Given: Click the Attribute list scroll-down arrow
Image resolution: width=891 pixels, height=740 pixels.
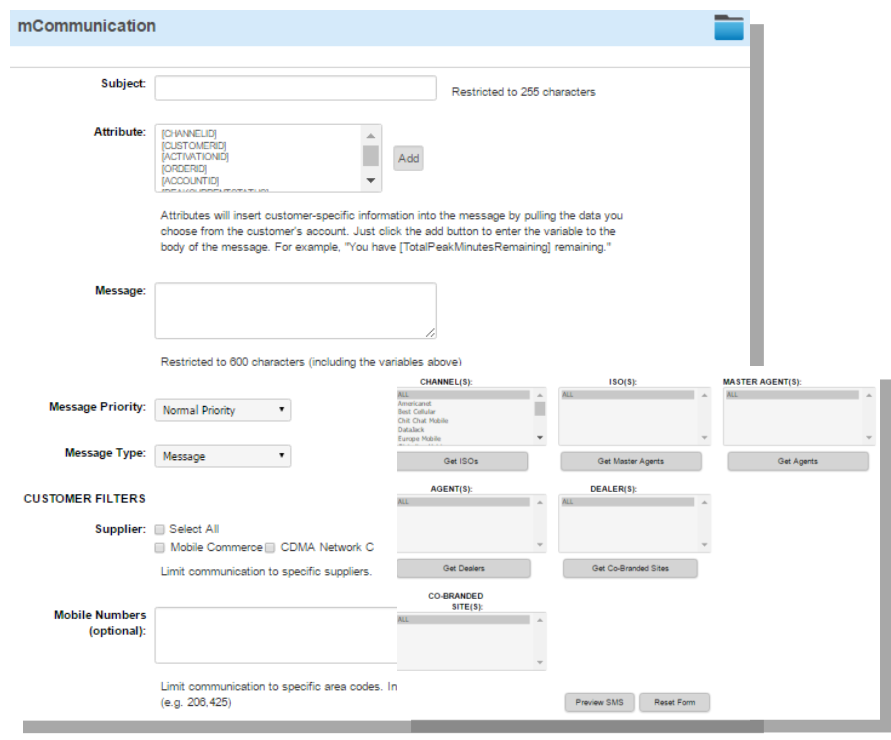Looking at the screenshot, I should pos(370,181).
